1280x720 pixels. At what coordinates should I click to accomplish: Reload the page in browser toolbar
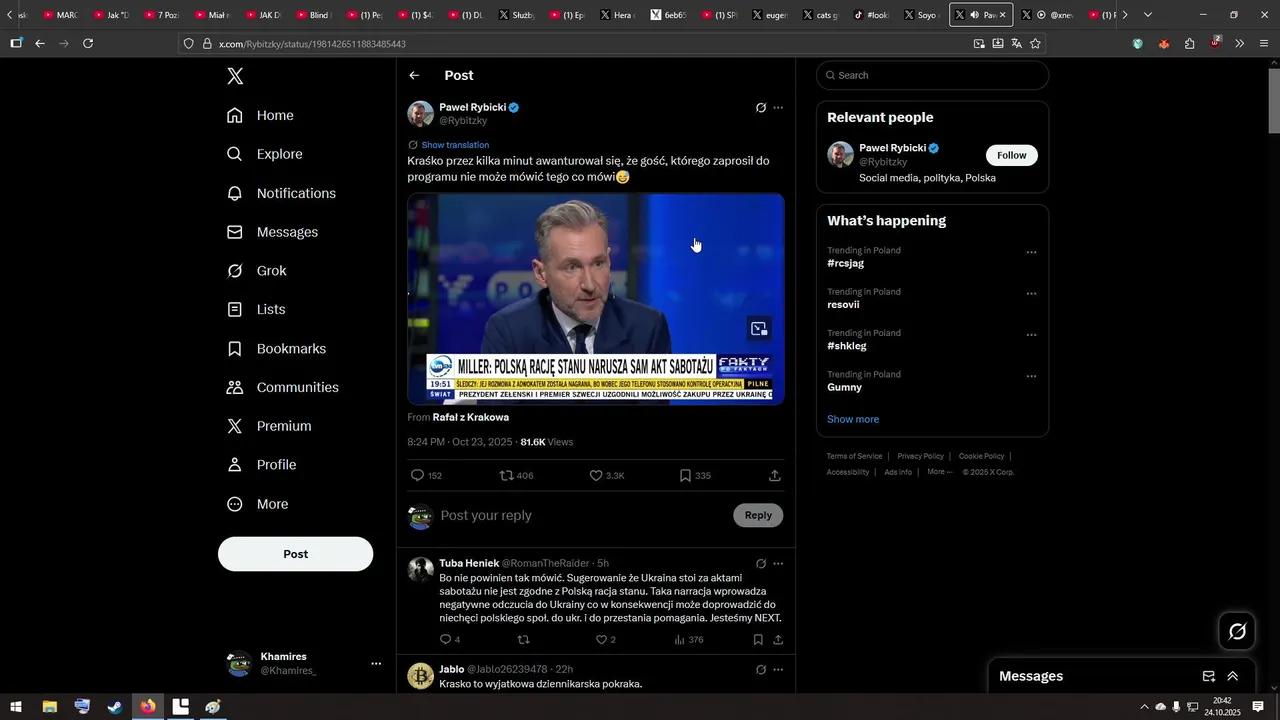pos(88,44)
